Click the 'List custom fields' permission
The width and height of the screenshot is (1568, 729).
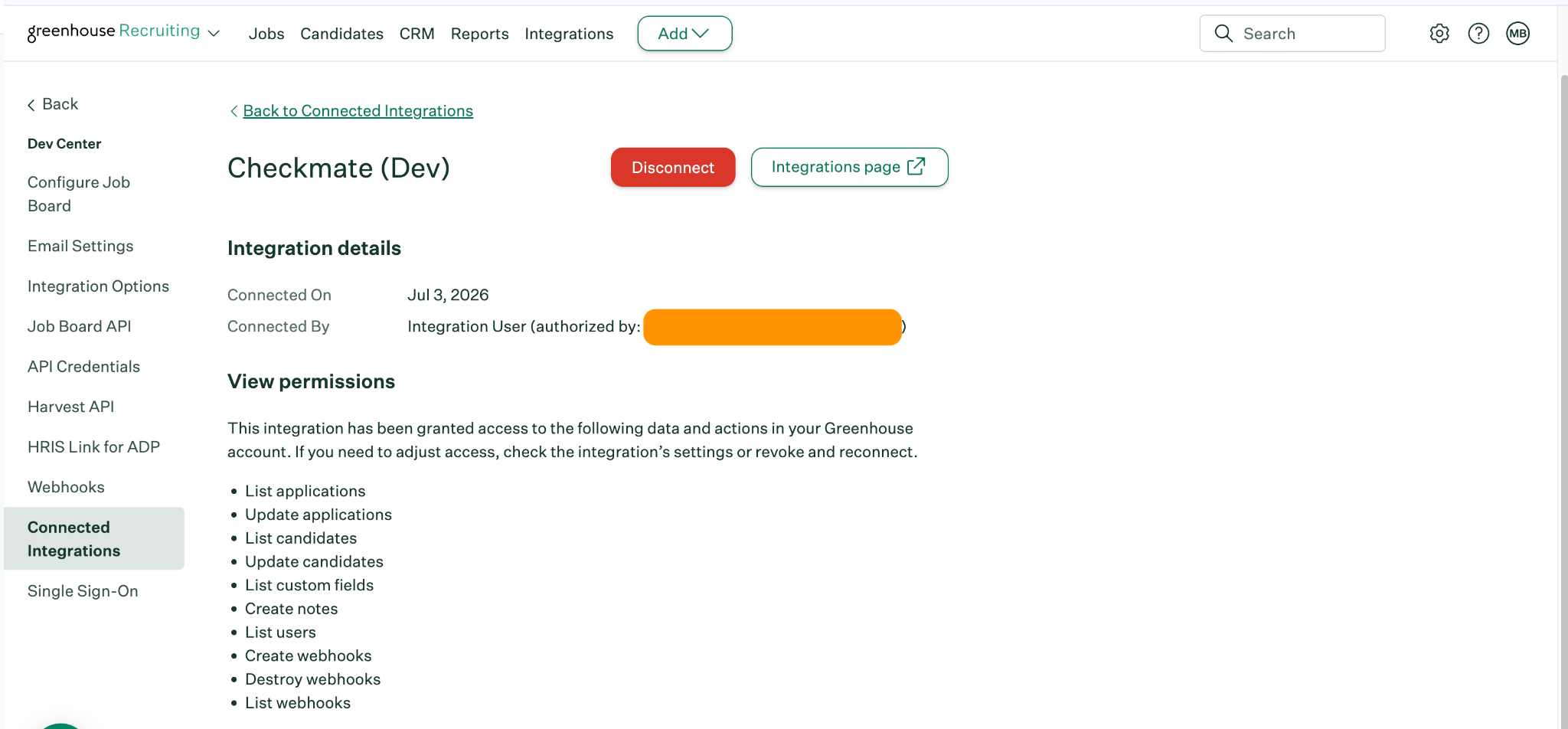coord(309,585)
